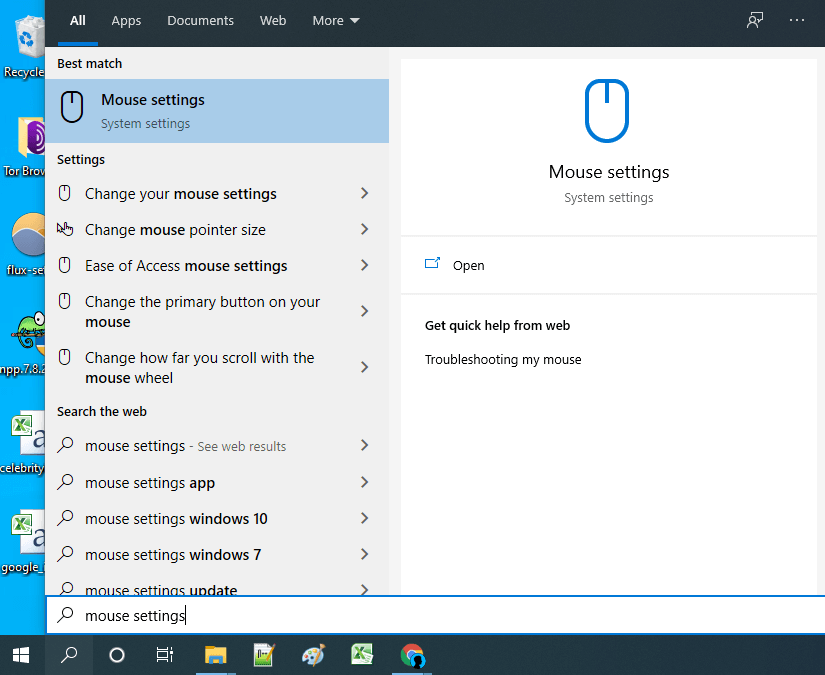Switch to the Apps tab
Viewport: 825px width, 675px height.
point(126,20)
